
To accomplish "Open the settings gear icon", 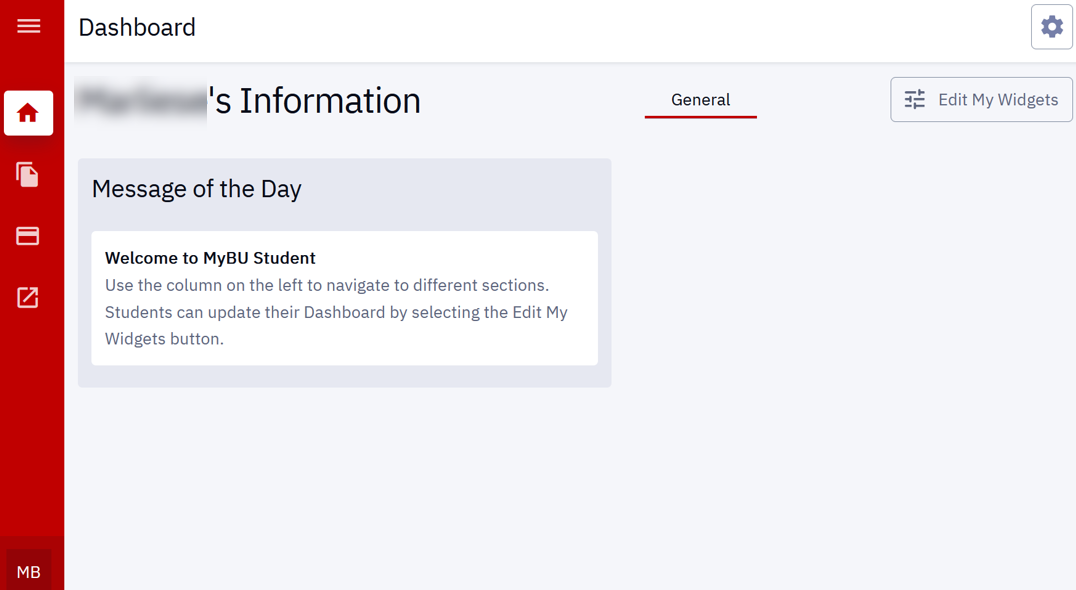I will pyautogui.click(x=1051, y=27).
